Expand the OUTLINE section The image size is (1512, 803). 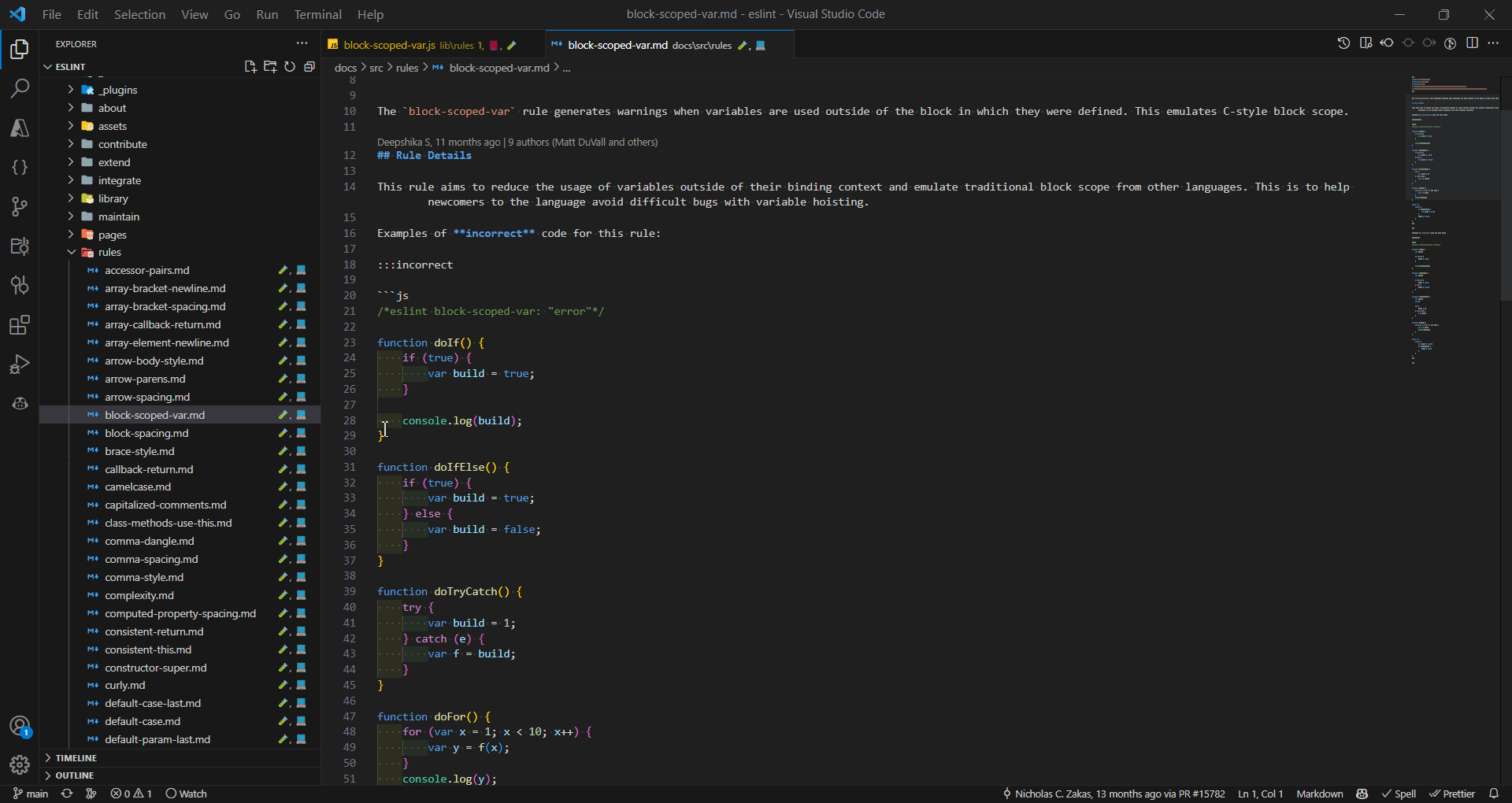(180, 775)
